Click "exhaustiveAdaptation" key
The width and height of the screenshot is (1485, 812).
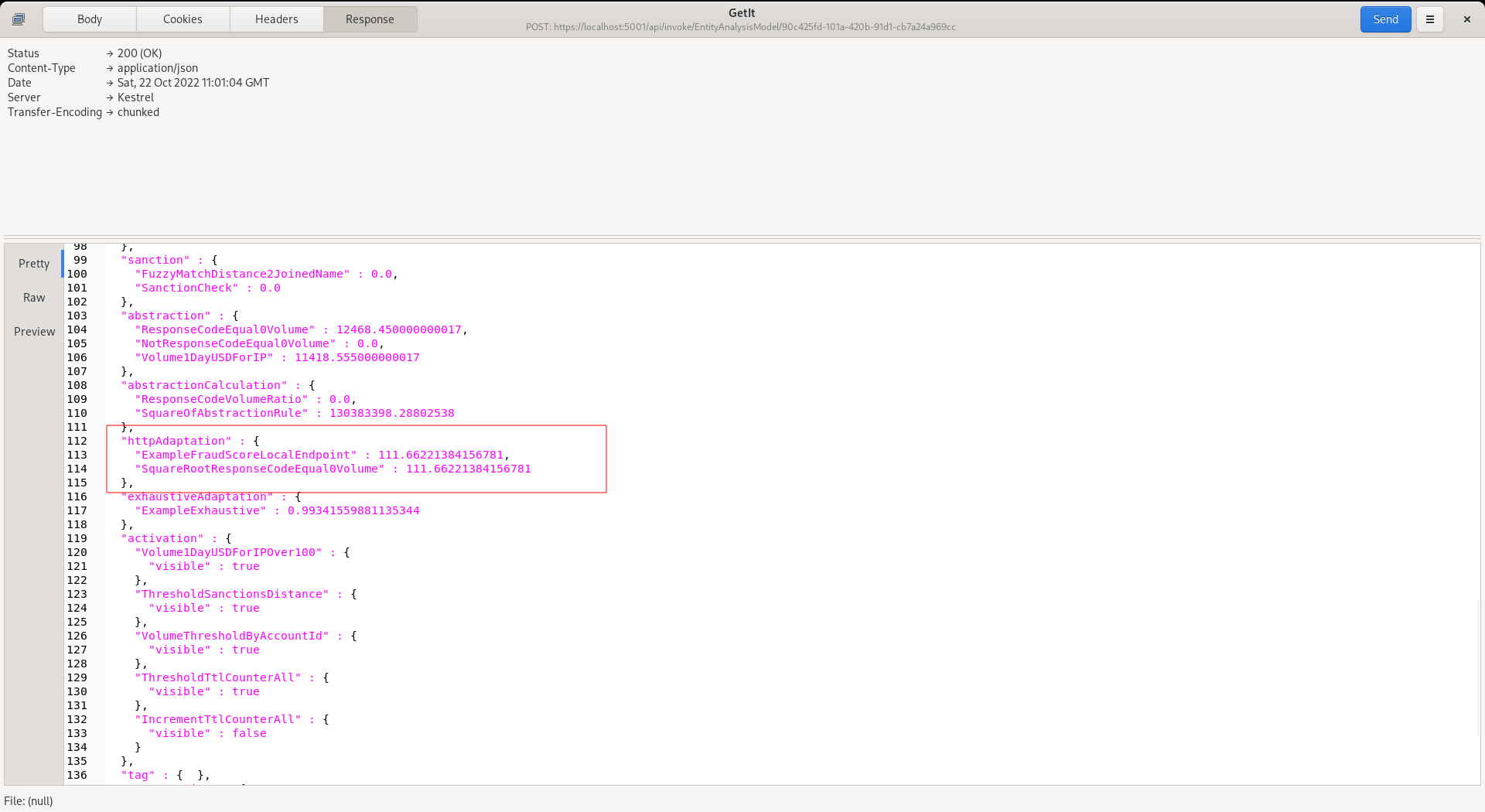point(197,497)
